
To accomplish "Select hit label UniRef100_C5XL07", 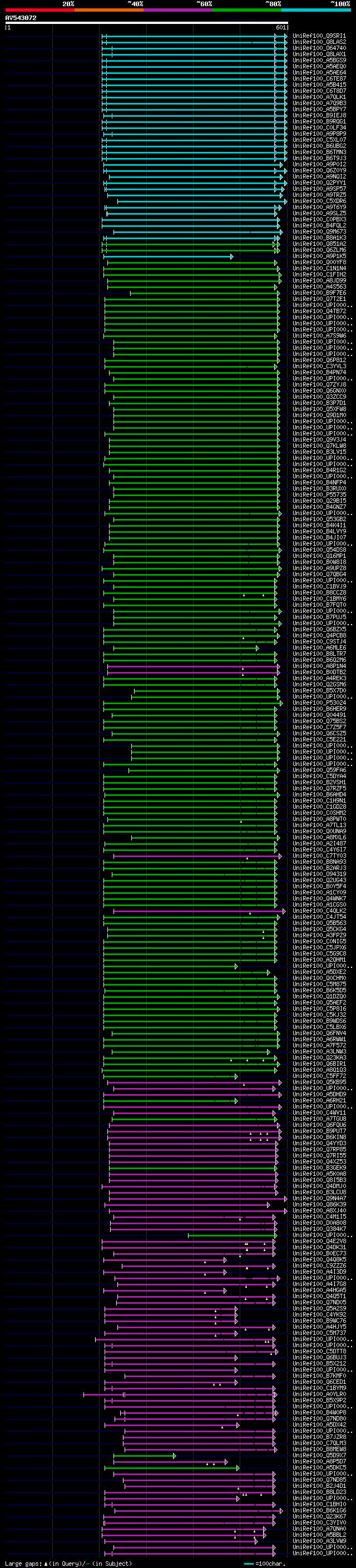I will click(x=319, y=140).
